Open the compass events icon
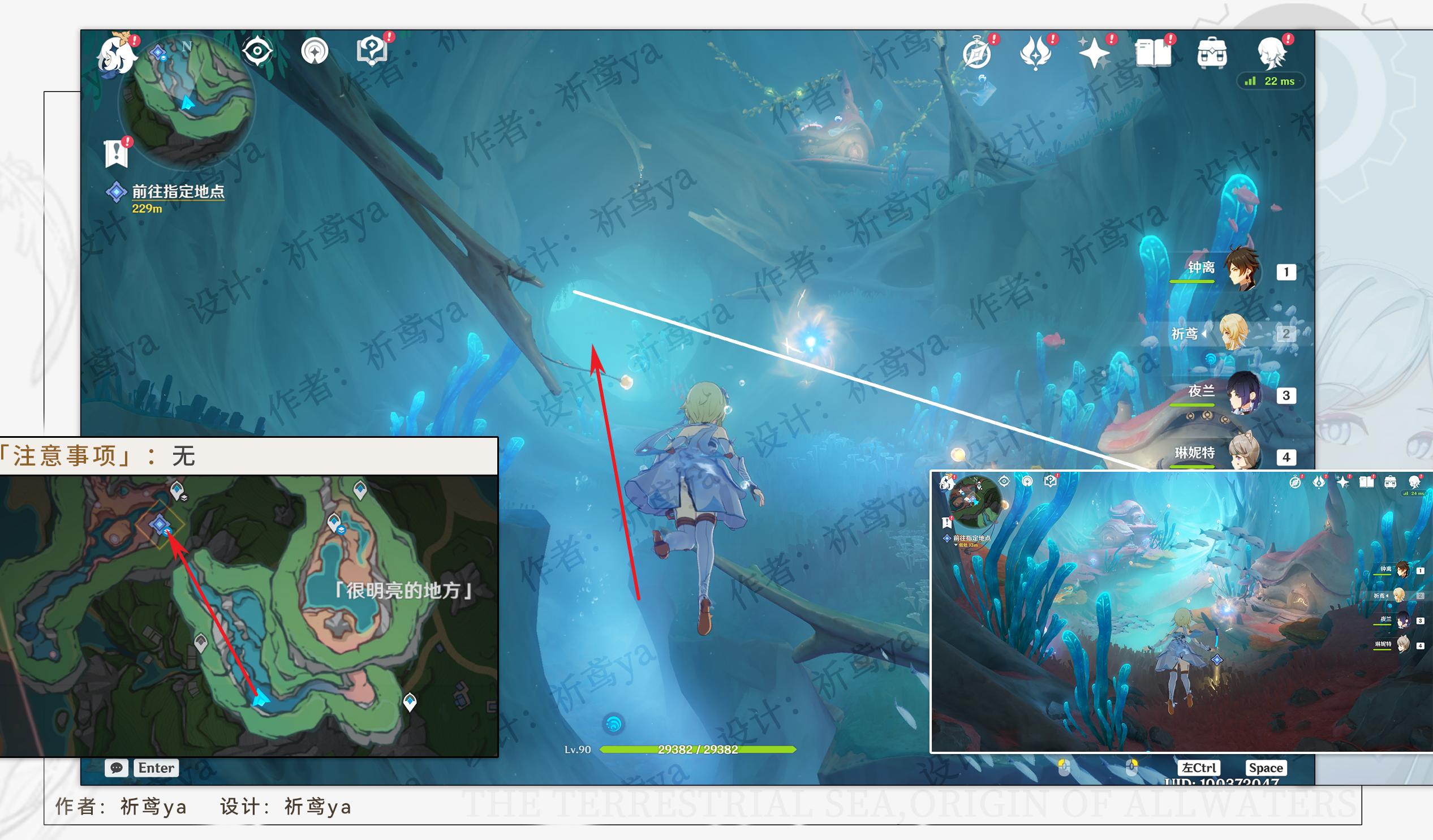 point(977,55)
